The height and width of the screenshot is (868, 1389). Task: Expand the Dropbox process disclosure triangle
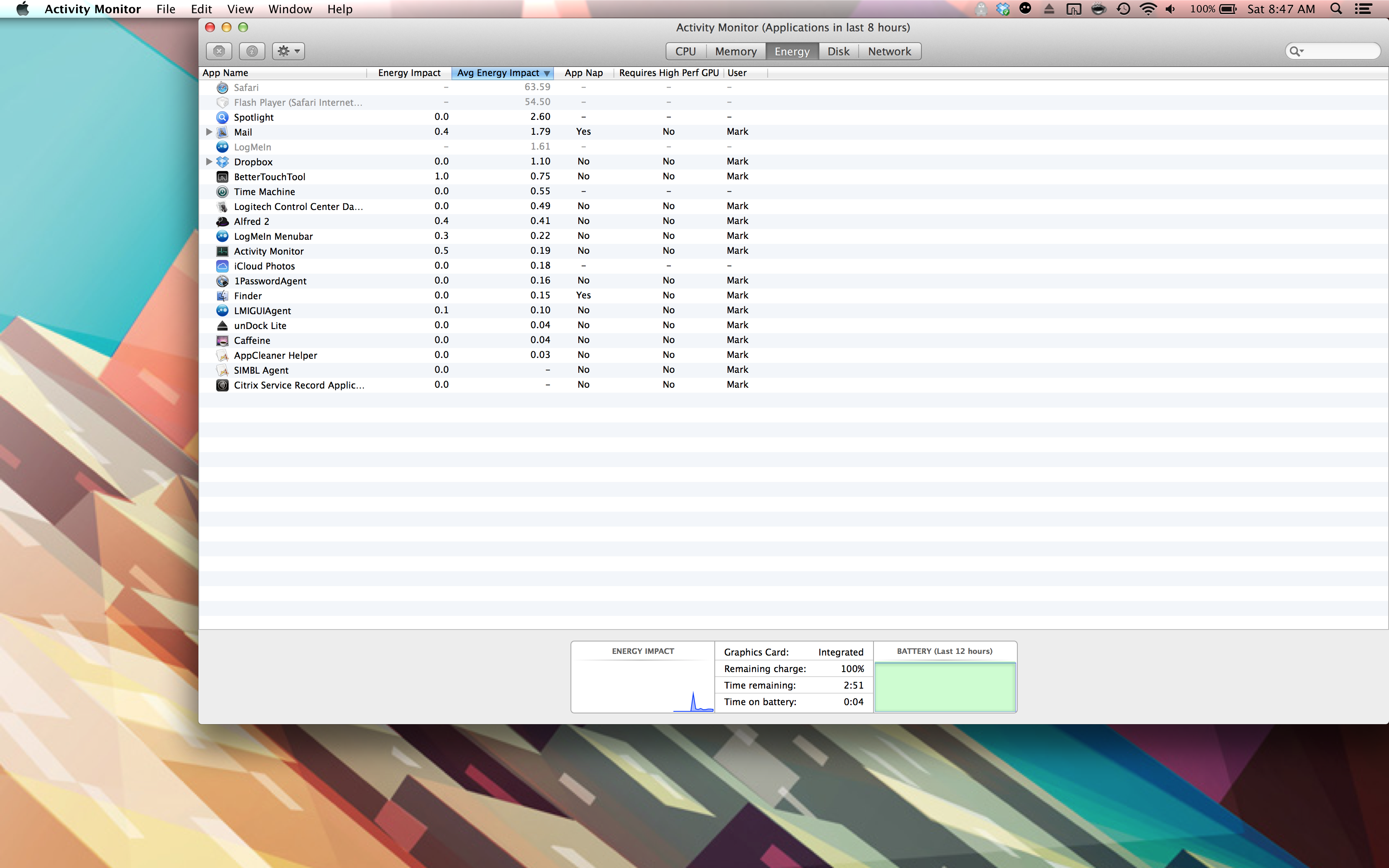pyautogui.click(x=209, y=162)
